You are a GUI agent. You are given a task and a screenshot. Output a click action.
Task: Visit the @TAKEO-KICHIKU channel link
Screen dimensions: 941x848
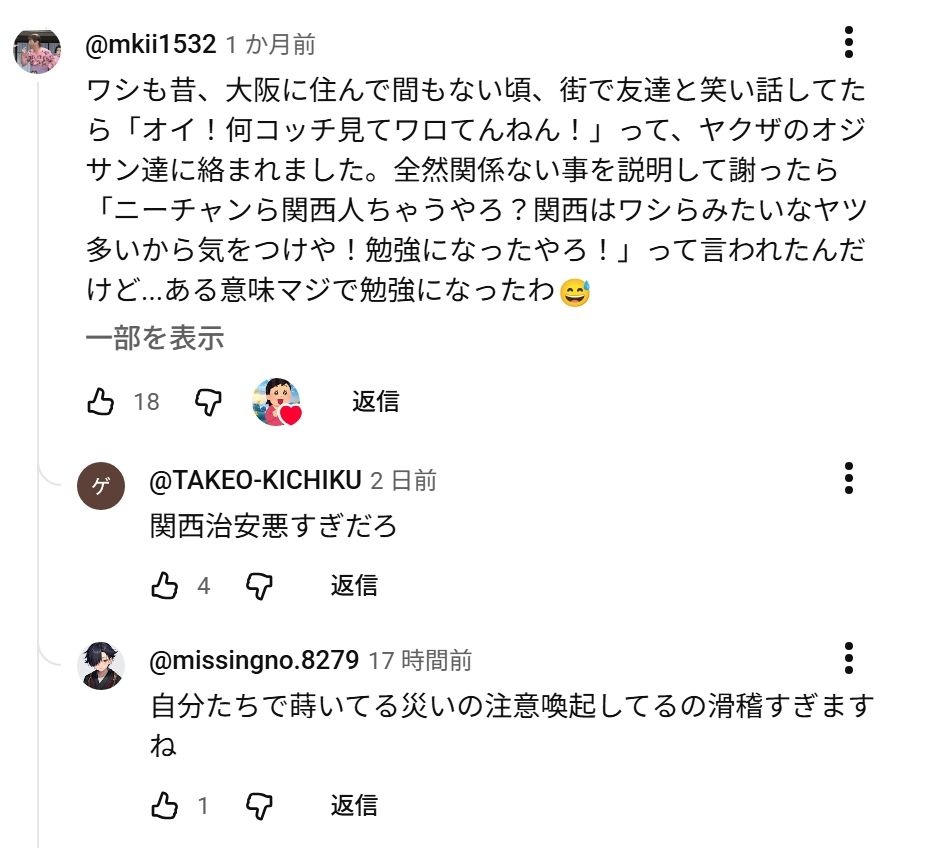click(x=255, y=481)
